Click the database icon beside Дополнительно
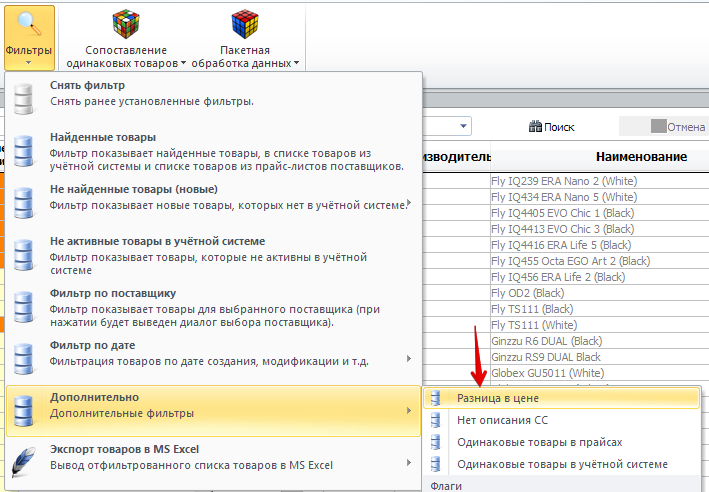This screenshot has height=492, width=709. tap(23, 411)
